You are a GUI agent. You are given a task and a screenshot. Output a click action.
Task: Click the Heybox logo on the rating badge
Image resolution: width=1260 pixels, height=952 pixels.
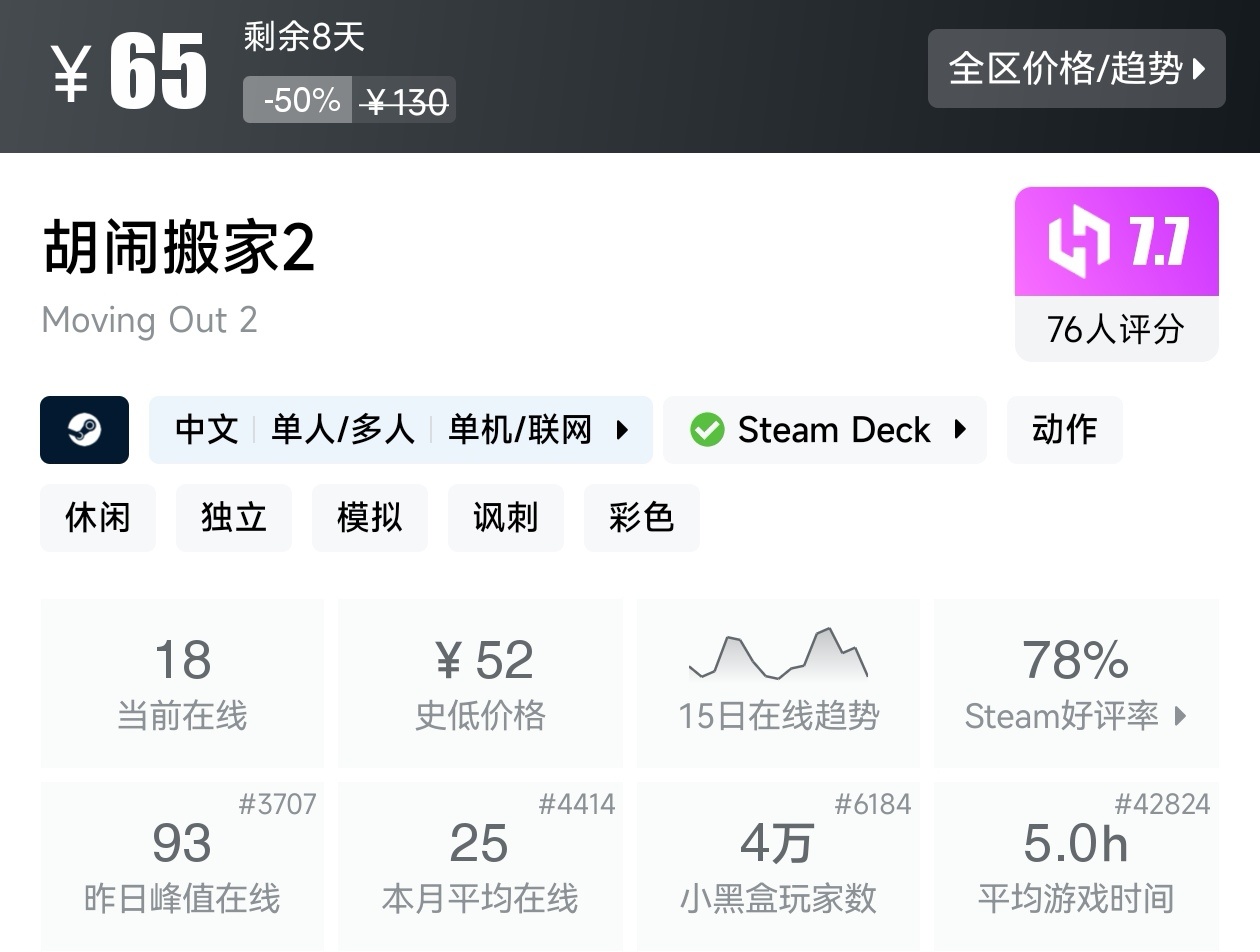coord(1078,243)
